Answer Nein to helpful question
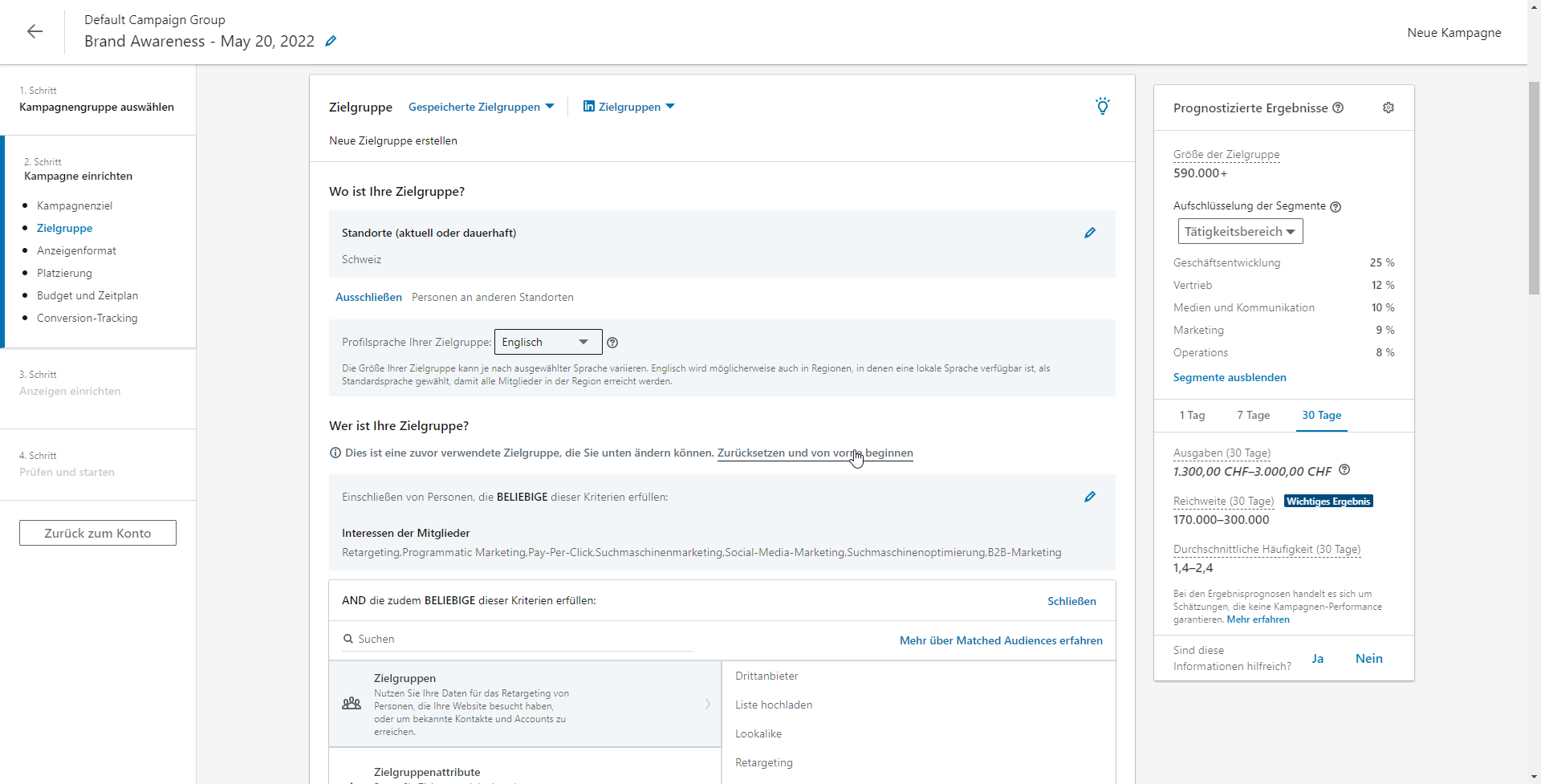This screenshot has width=1541, height=784. click(1368, 659)
